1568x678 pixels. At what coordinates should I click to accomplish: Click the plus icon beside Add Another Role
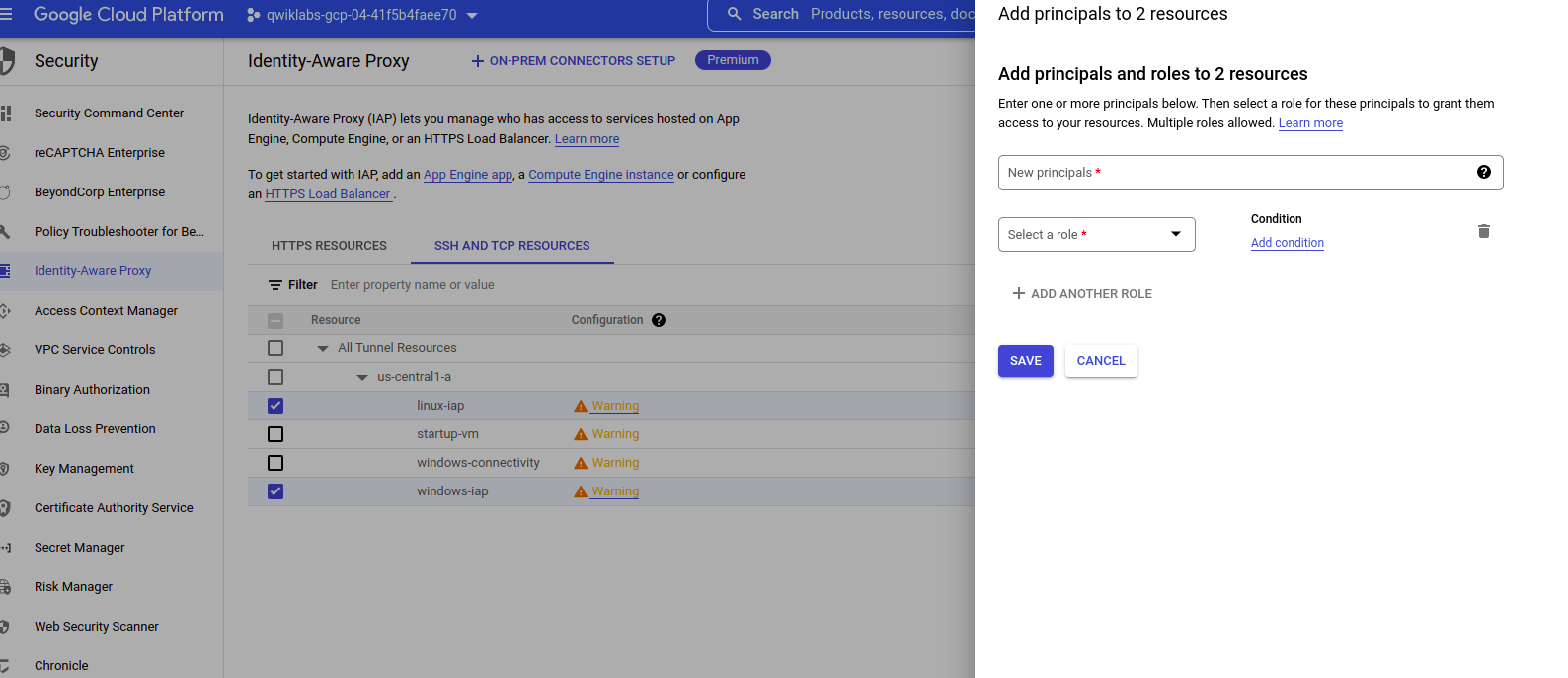[x=1018, y=293]
